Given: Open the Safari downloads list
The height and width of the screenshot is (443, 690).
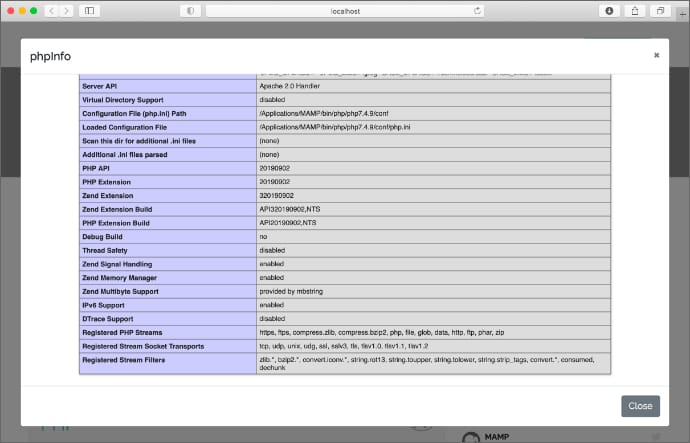Looking at the screenshot, I should point(610,10).
